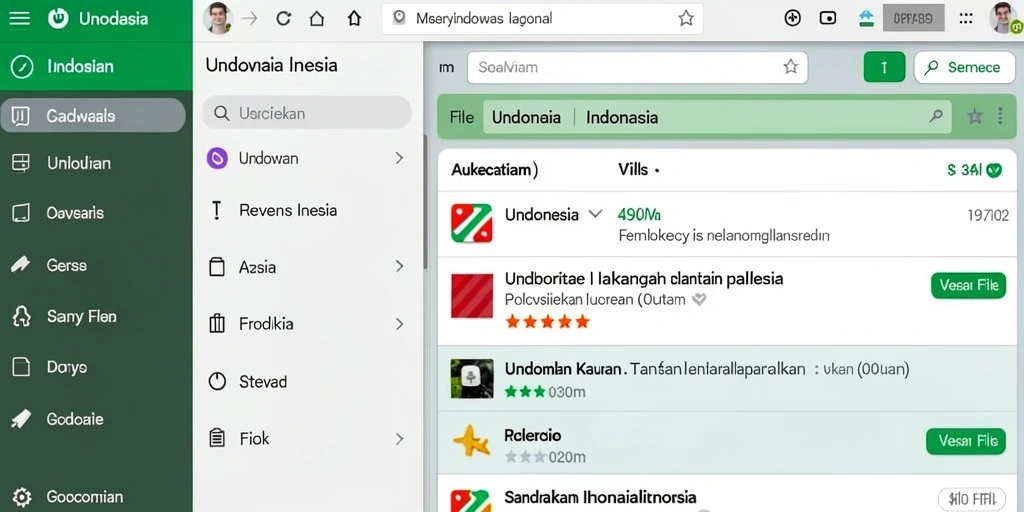This screenshot has height=512, width=1024.
Task: Click the green stars under Undomlan Kauran
Action: [x=525, y=392]
